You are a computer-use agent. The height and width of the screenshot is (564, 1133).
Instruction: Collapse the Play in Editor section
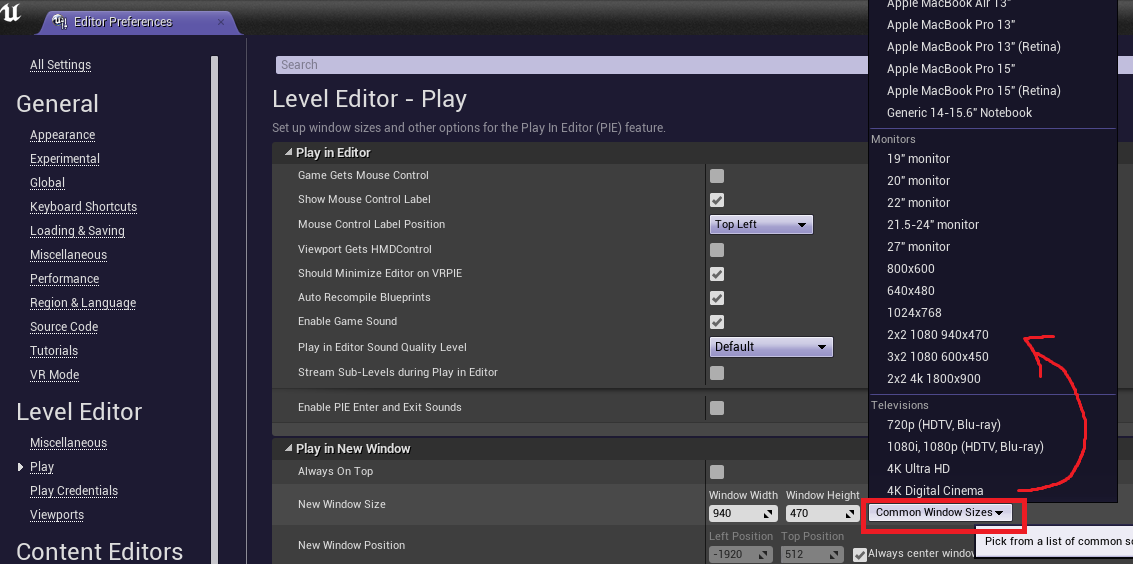pyautogui.click(x=289, y=153)
